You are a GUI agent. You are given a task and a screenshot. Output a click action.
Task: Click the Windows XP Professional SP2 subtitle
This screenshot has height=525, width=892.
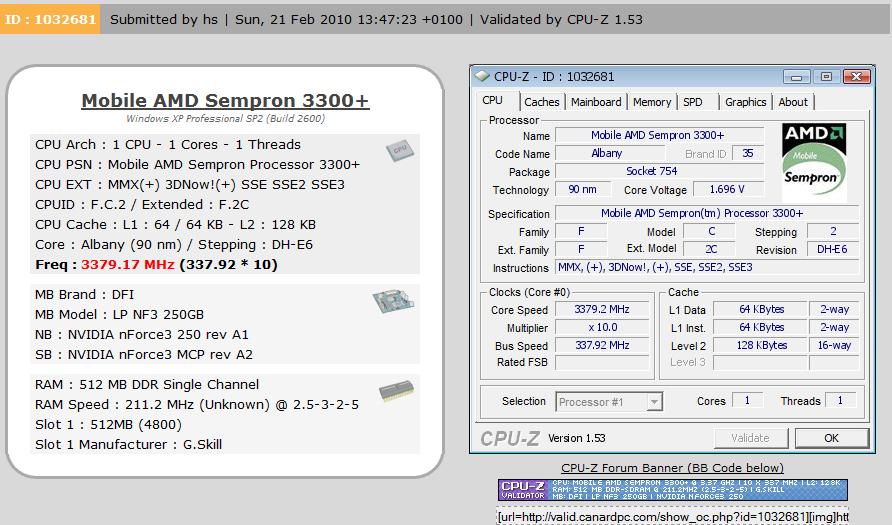point(225,118)
